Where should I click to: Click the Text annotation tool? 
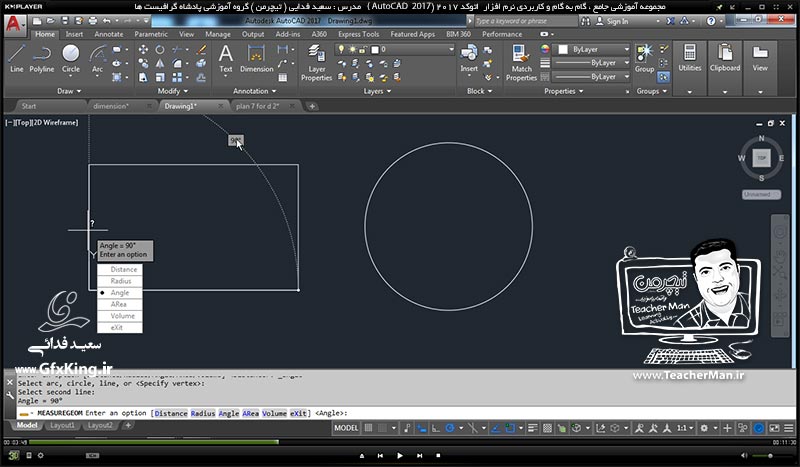(226, 58)
